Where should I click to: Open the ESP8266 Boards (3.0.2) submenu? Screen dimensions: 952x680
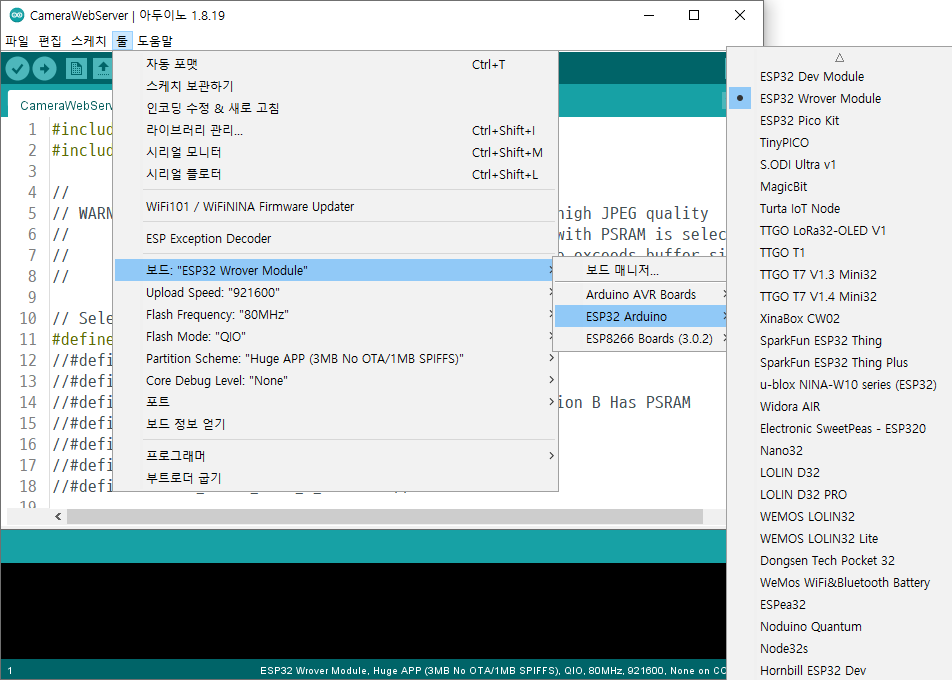click(x=640, y=338)
